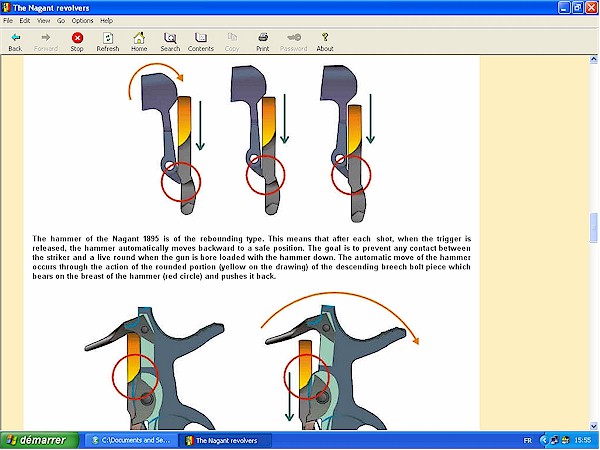This screenshot has width=600, height=450.
Task: Open the Help menu
Action: pyautogui.click(x=106, y=21)
